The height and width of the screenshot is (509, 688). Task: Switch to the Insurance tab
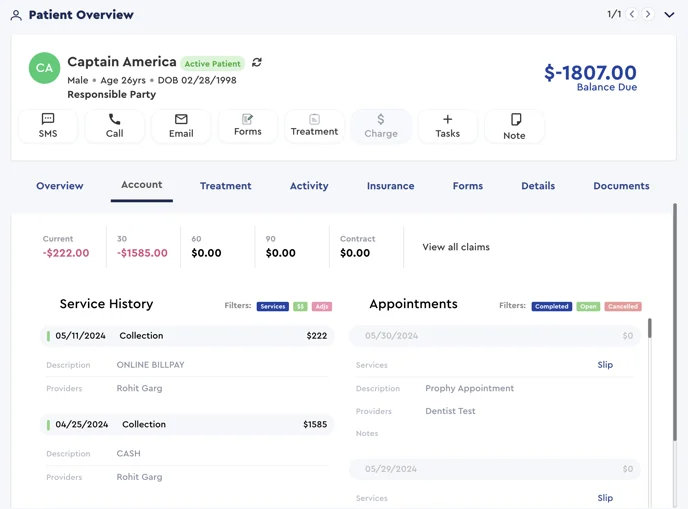[x=391, y=186]
